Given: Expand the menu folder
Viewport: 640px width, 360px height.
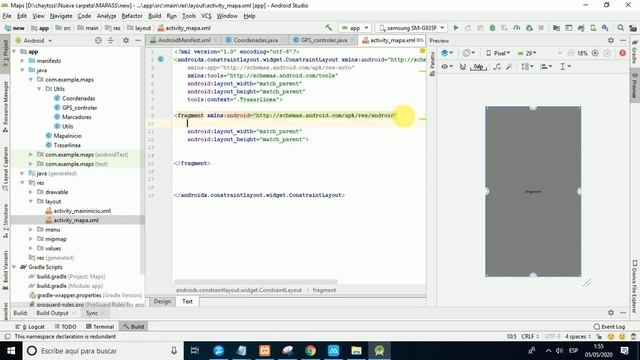Looking at the screenshot, I should point(31,229).
